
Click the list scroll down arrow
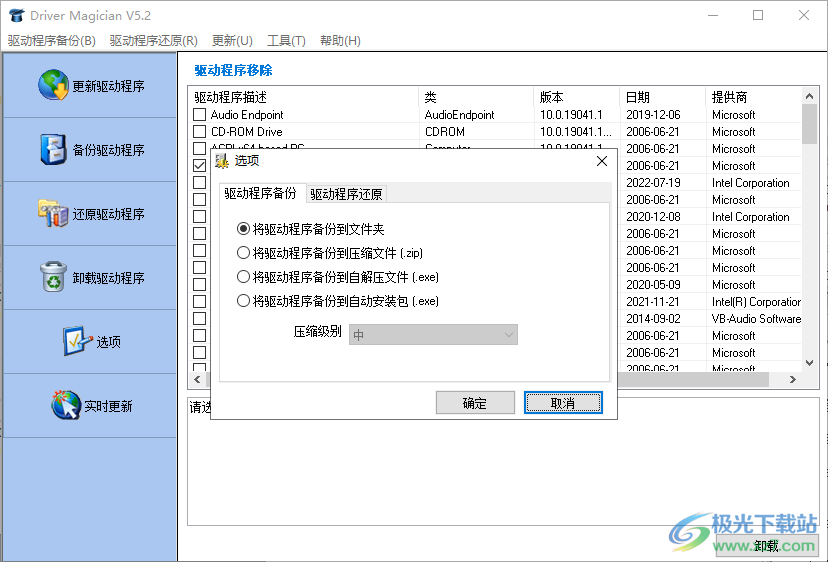tap(809, 363)
